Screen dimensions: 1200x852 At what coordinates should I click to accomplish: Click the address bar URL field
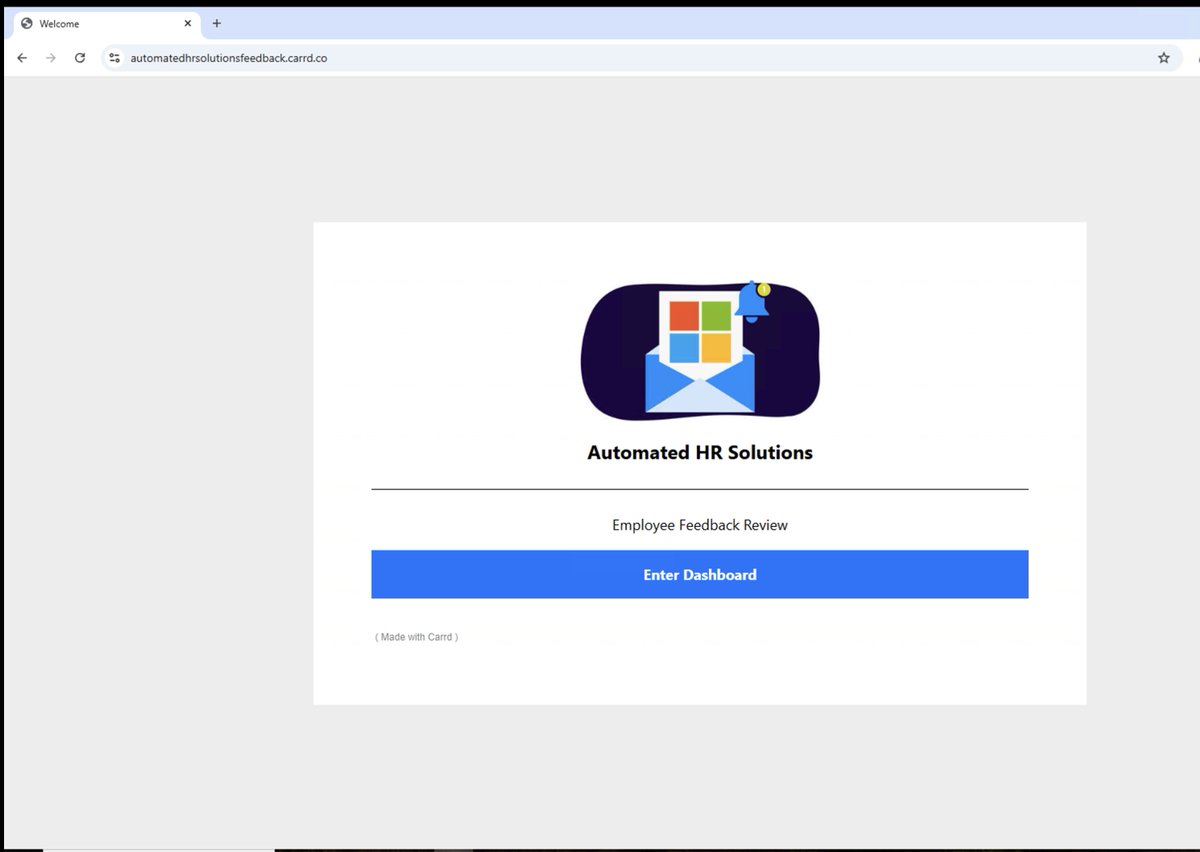[x=640, y=58]
